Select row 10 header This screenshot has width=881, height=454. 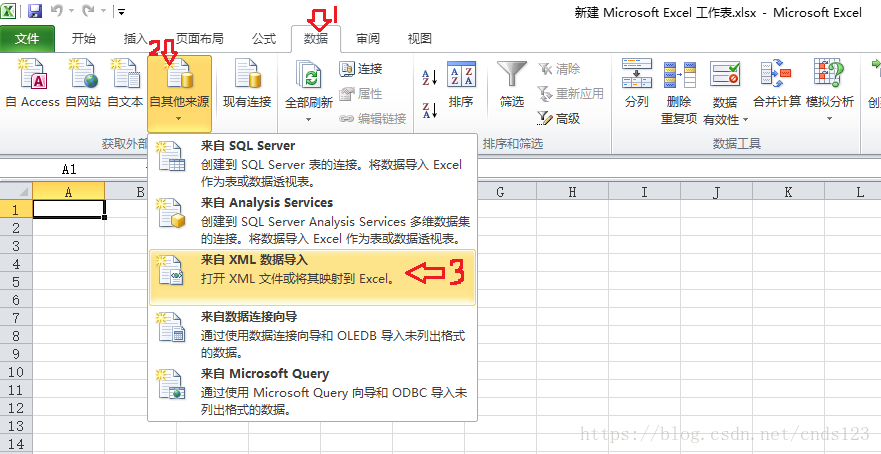pos(16,371)
